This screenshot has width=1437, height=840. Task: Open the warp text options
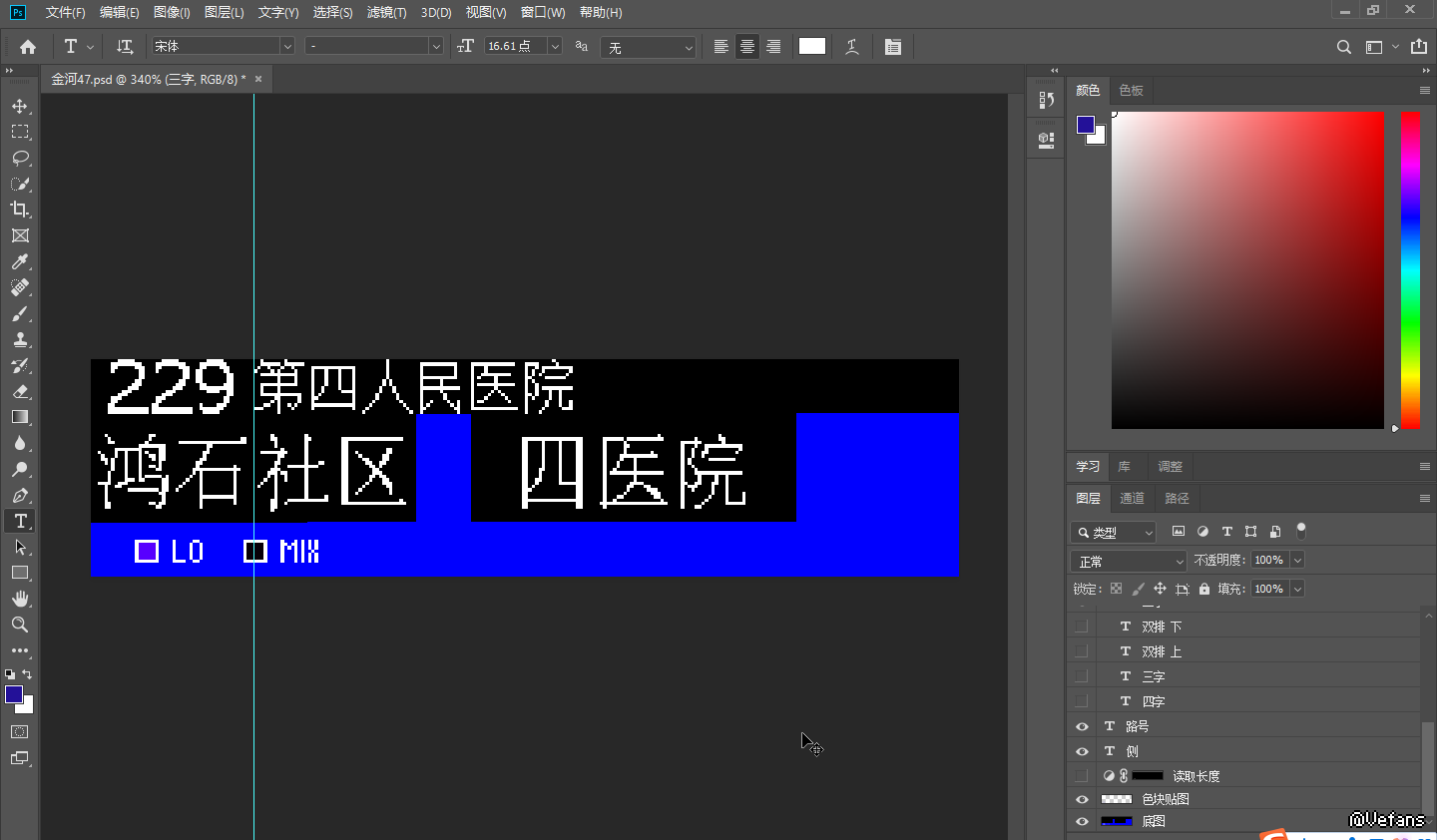click(x=851, y=47)
